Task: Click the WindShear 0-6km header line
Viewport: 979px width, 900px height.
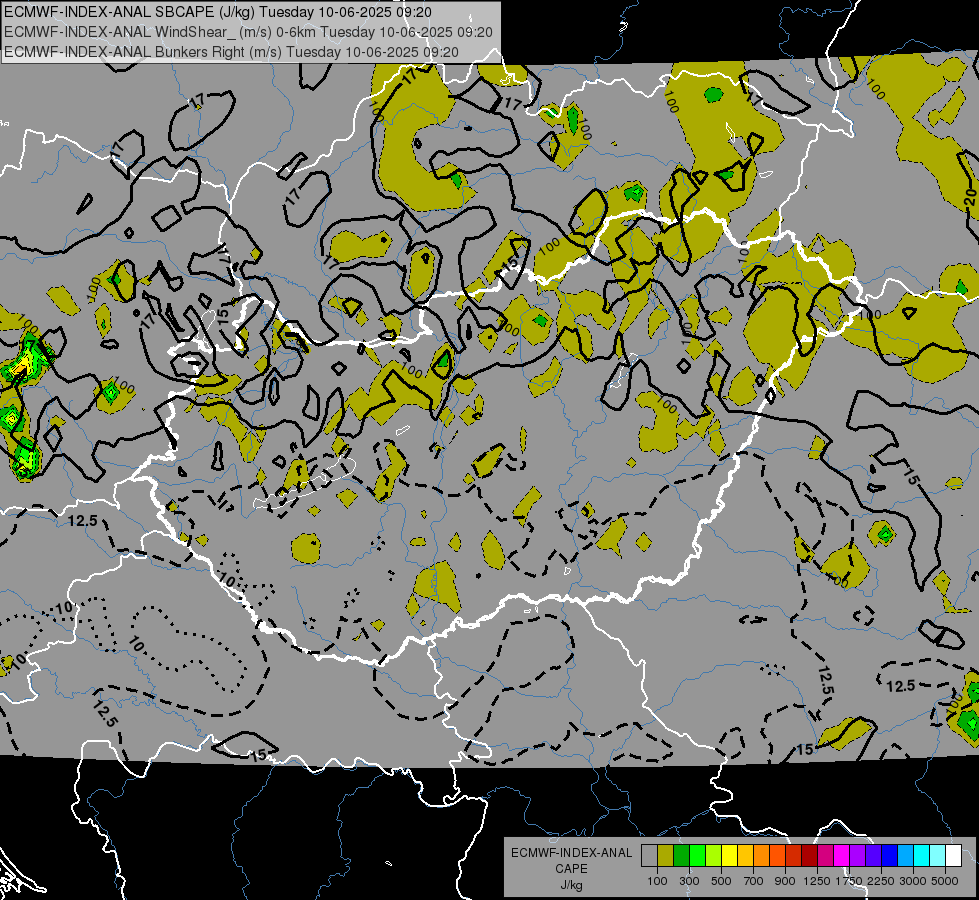Action: coord(248,32)
